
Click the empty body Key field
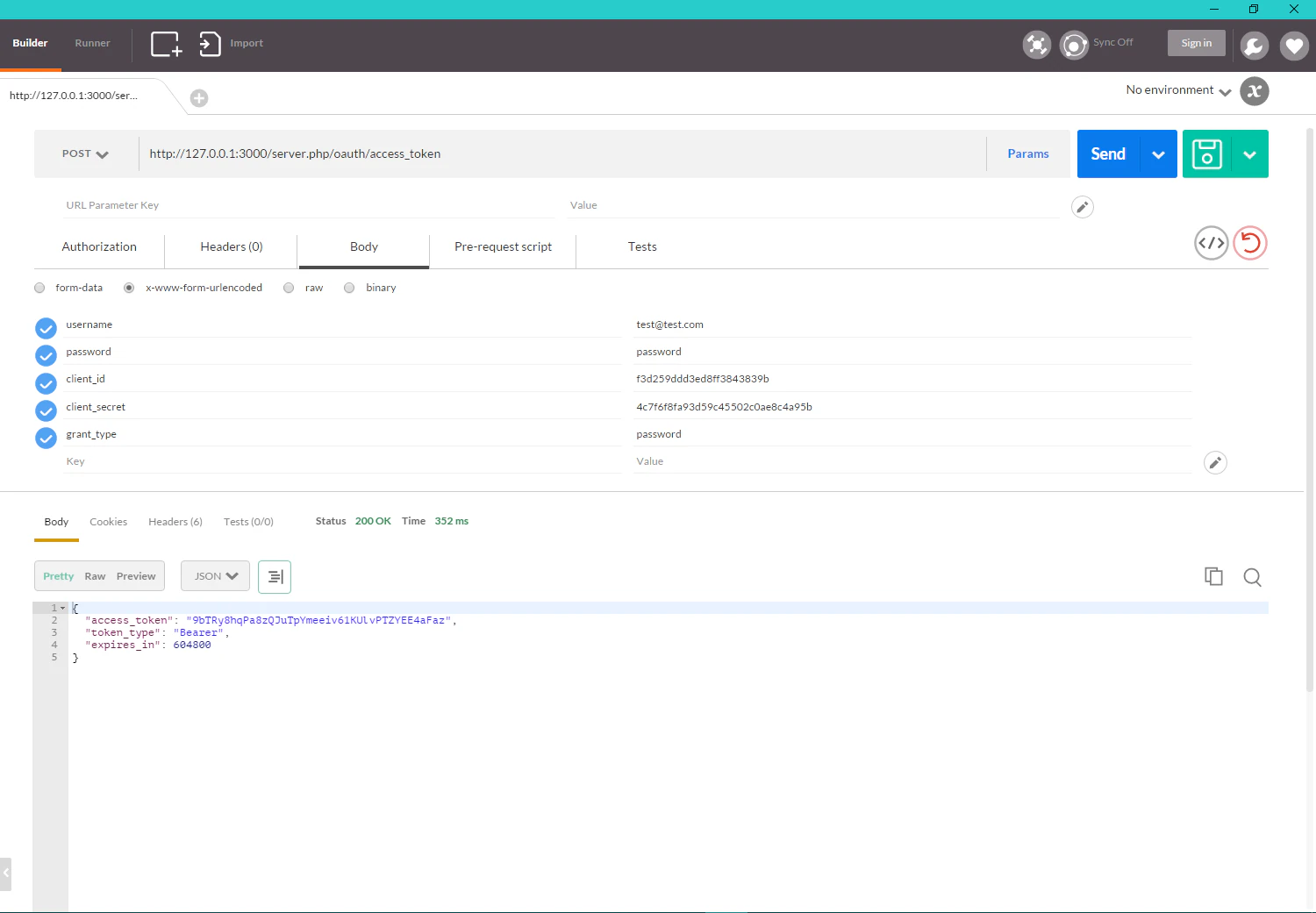pos(342,461)
